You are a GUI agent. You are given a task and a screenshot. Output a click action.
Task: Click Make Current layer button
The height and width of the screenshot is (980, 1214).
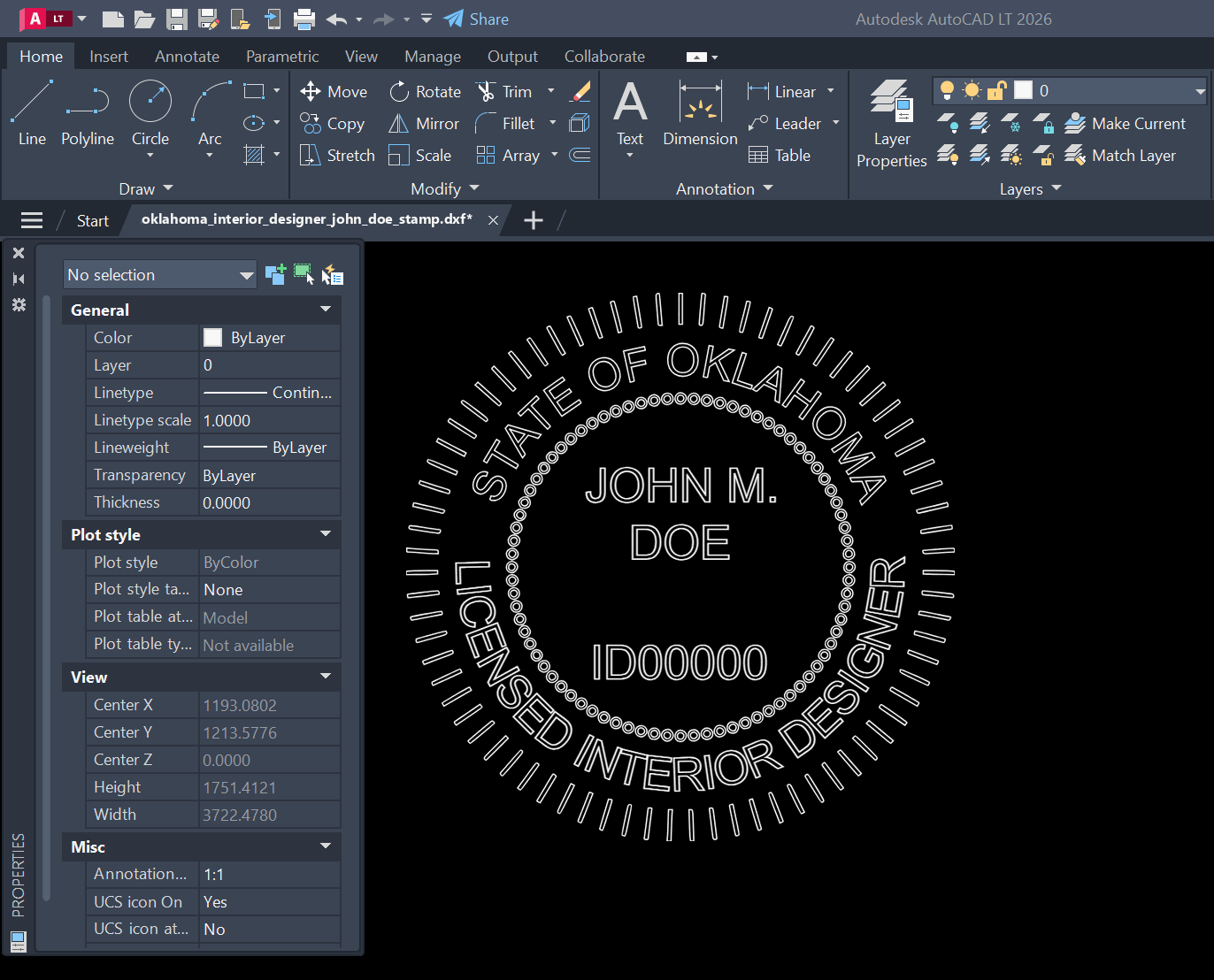1125,123
